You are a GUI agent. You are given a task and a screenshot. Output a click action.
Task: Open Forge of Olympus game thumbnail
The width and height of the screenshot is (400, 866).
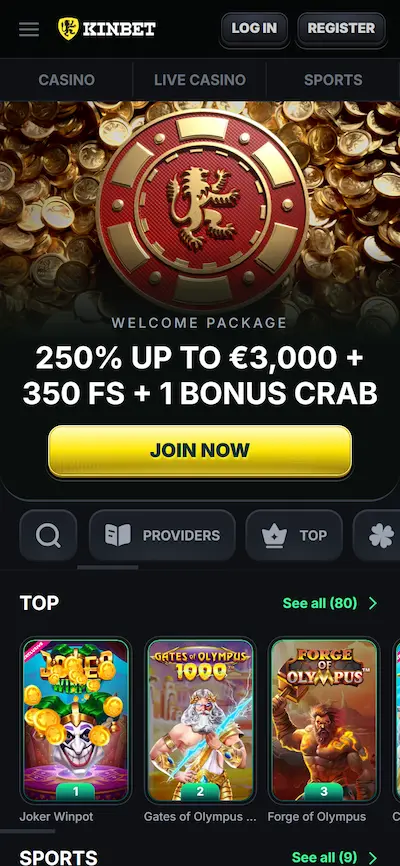coord(324,720)
